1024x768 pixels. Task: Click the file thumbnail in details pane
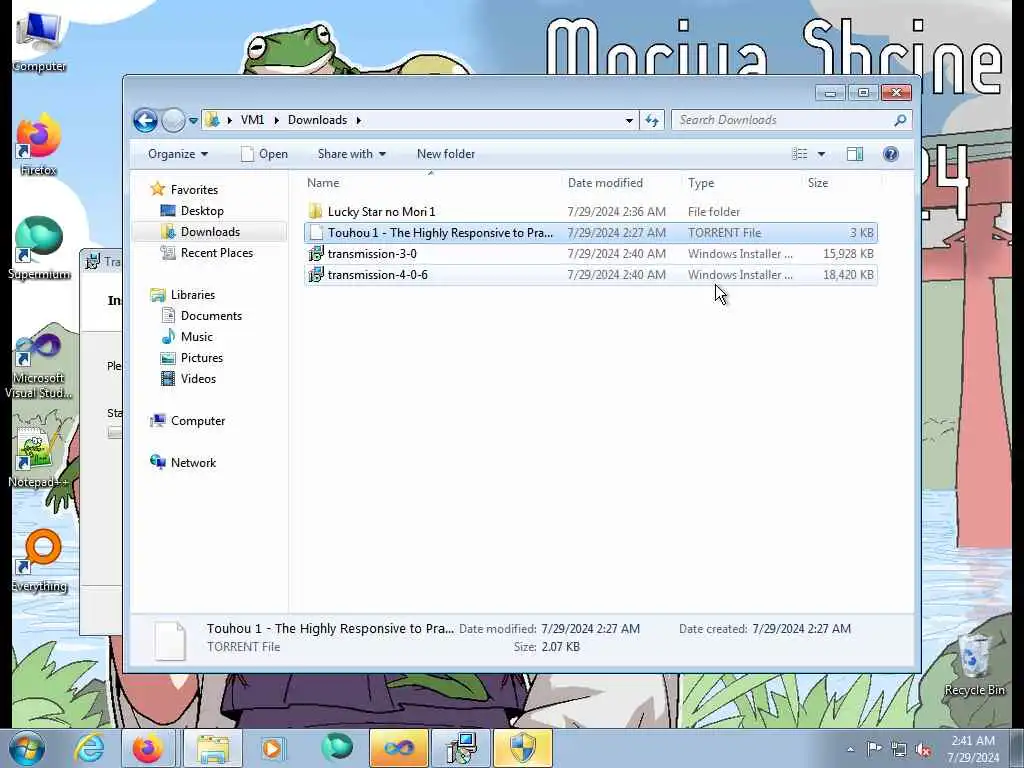[170, 639]
